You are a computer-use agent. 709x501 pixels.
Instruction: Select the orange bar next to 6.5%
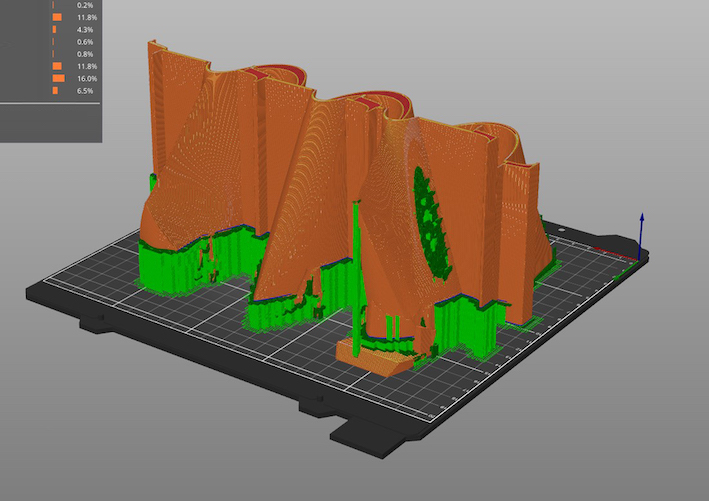coord(55,91)
